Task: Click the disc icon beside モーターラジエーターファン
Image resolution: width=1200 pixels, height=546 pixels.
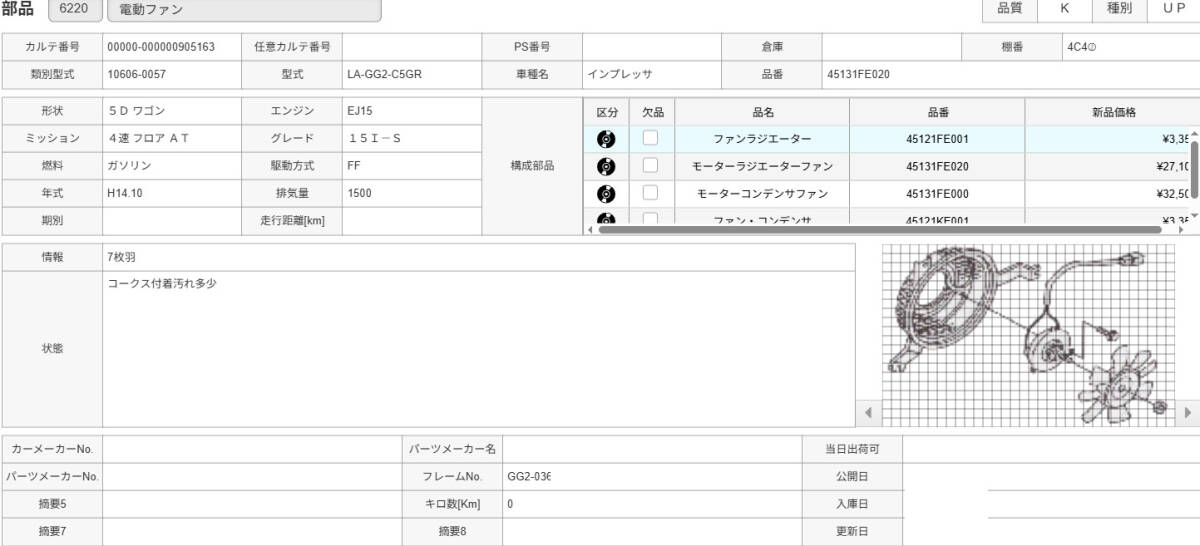Action: (x=606, y=166)
